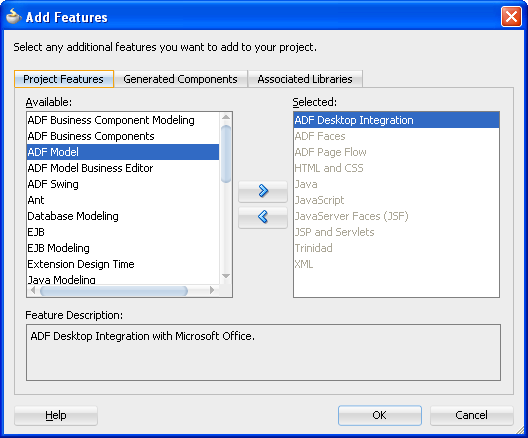Click ADF Faces in Selected list
The height and width of the screenshot is (438, 528).
[x=396, y=136]
